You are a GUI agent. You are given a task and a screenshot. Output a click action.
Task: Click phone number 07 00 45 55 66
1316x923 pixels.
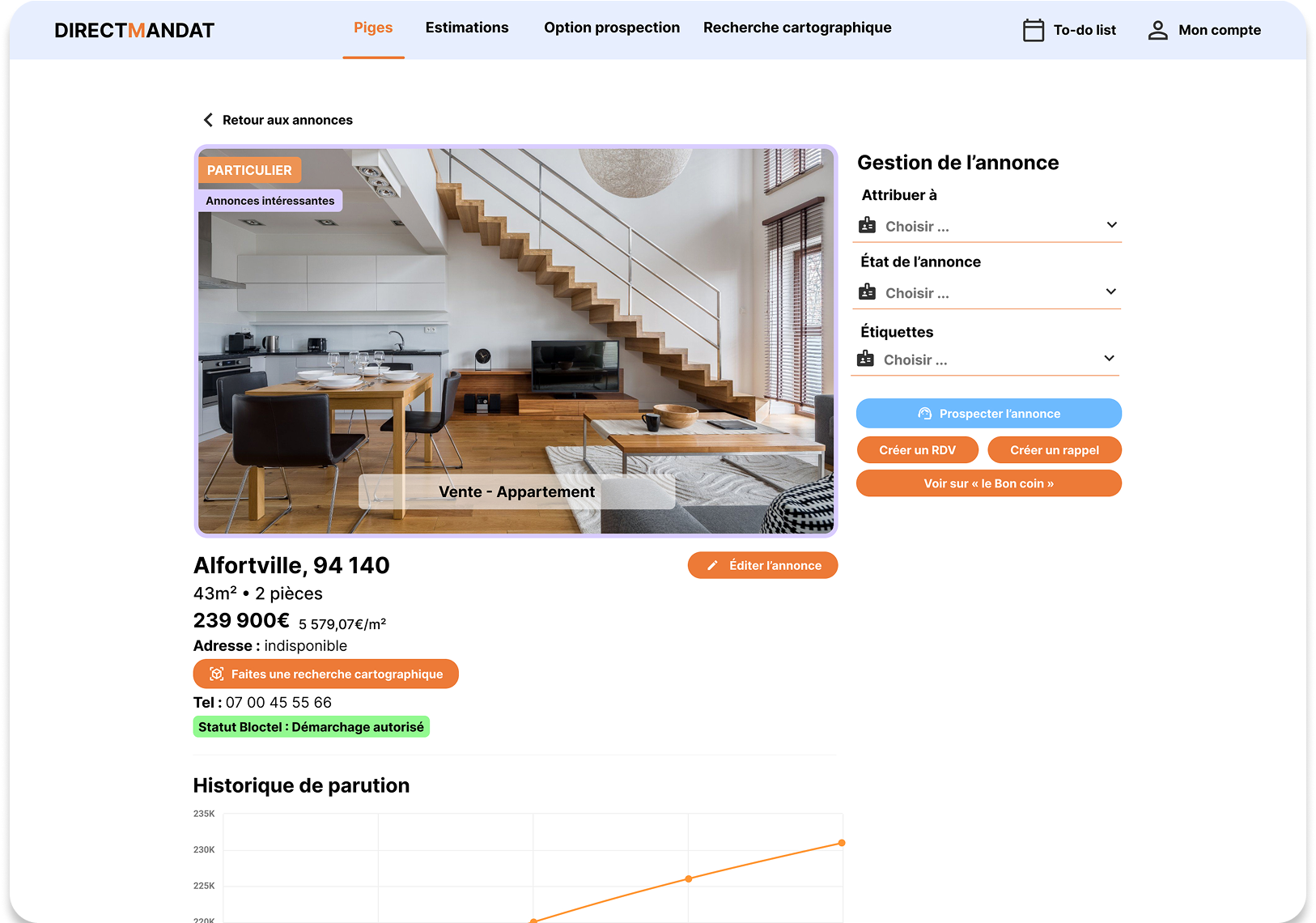pos(278,702)
